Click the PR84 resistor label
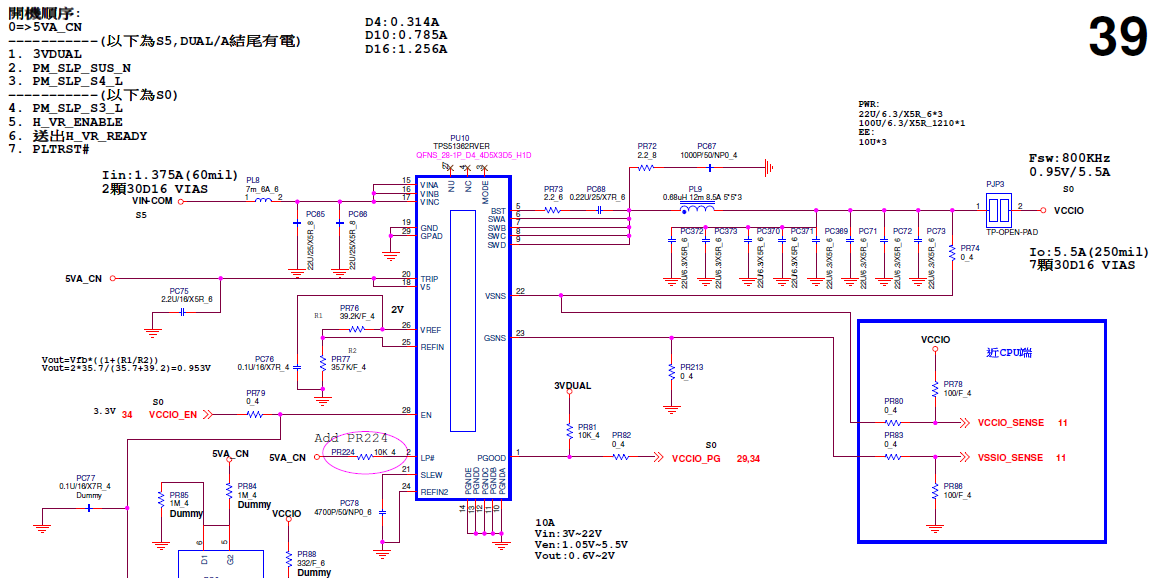Screen dimensions: 1154x578 pos(247,486)
